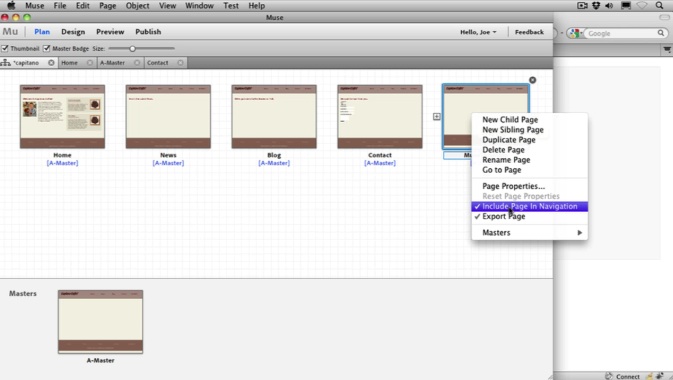673x380 pixels.
Task: Click A-Master badge under Home page
Action: [62, 163]
